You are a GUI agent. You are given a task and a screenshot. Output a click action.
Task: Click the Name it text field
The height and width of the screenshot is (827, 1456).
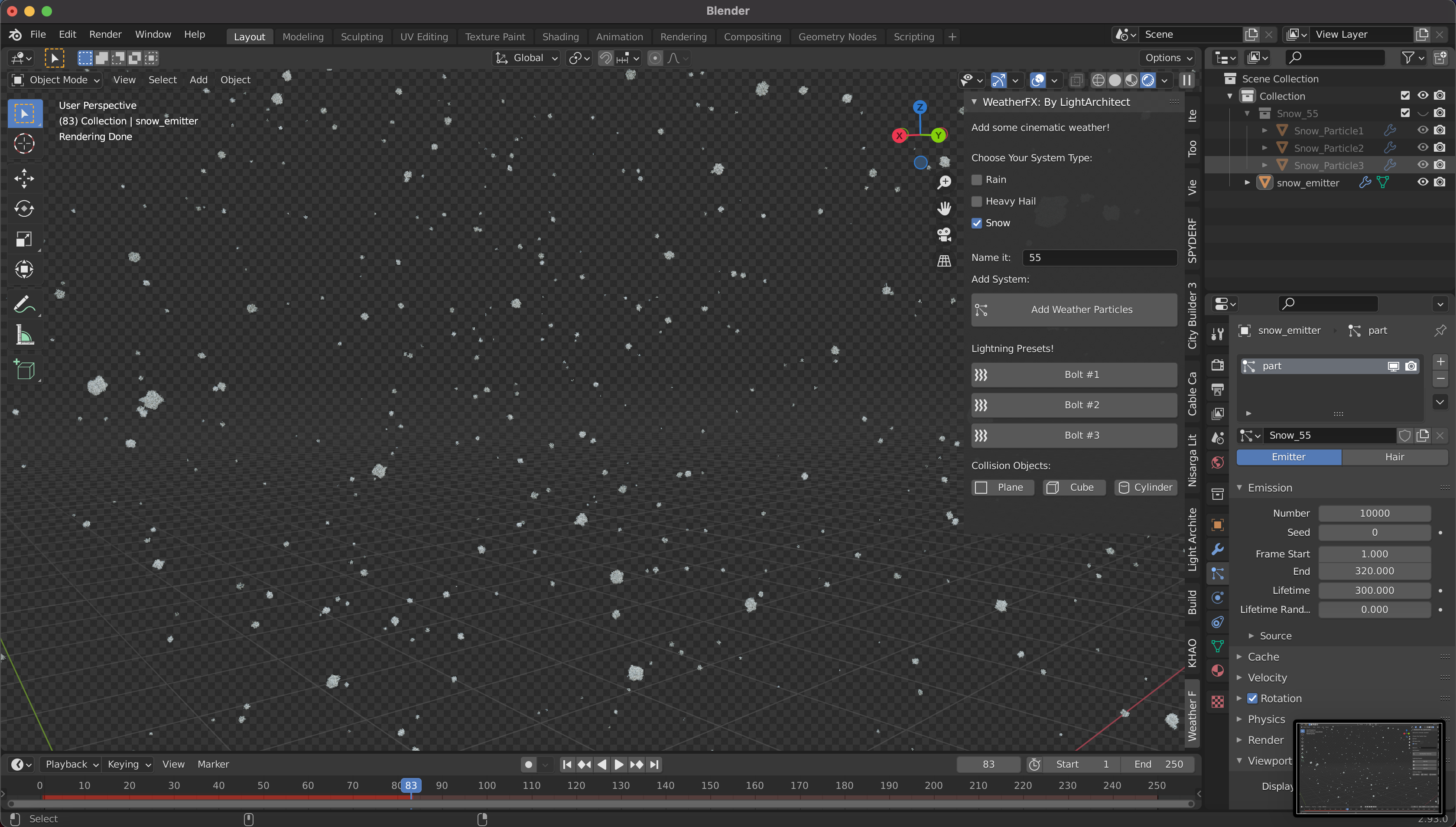(1099, 258)
